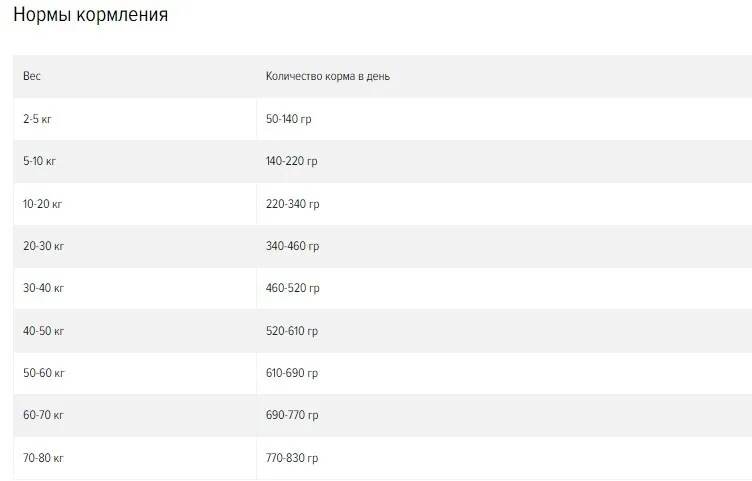Viewport: 752px width, 481px height.
Task: Click the '50-140 гр' amount cell
Action: point(289,119)
